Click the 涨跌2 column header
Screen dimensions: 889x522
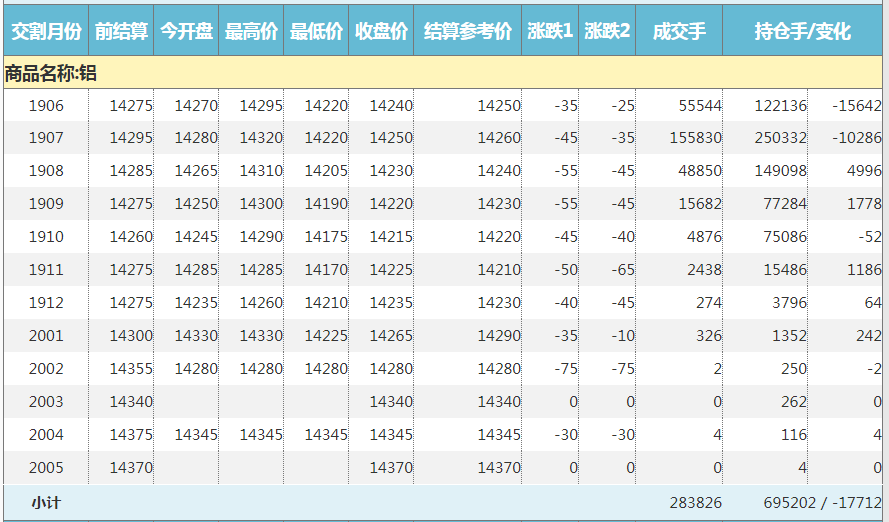pos(607,32)
